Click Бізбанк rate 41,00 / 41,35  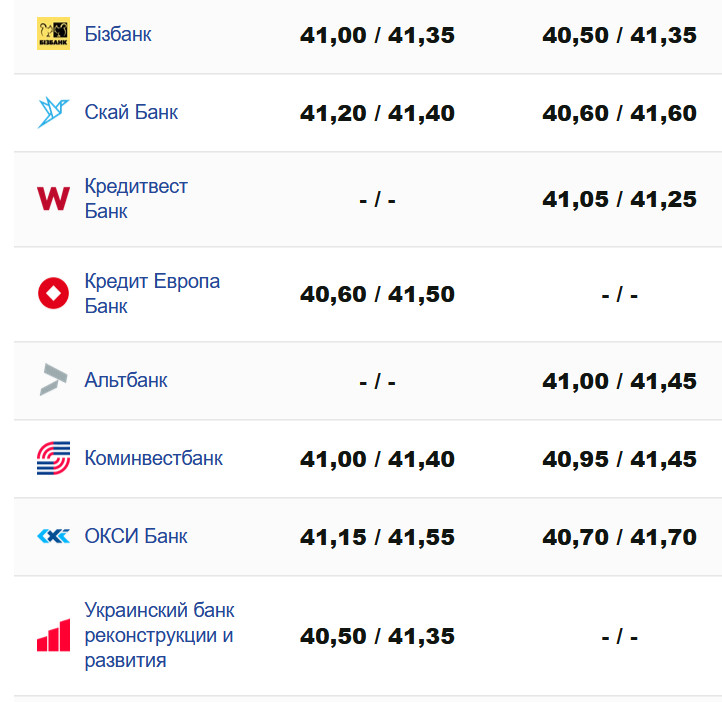point(377,36)
